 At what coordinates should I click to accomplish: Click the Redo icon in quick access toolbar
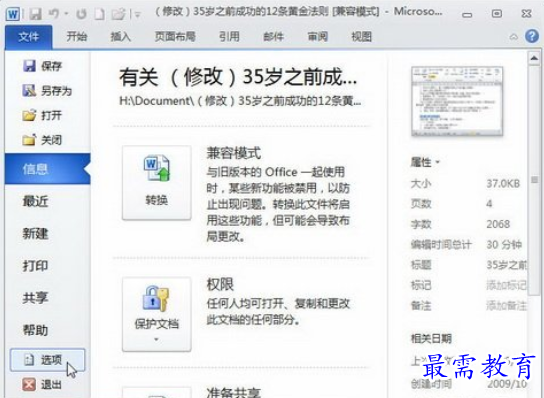(81, 14)
